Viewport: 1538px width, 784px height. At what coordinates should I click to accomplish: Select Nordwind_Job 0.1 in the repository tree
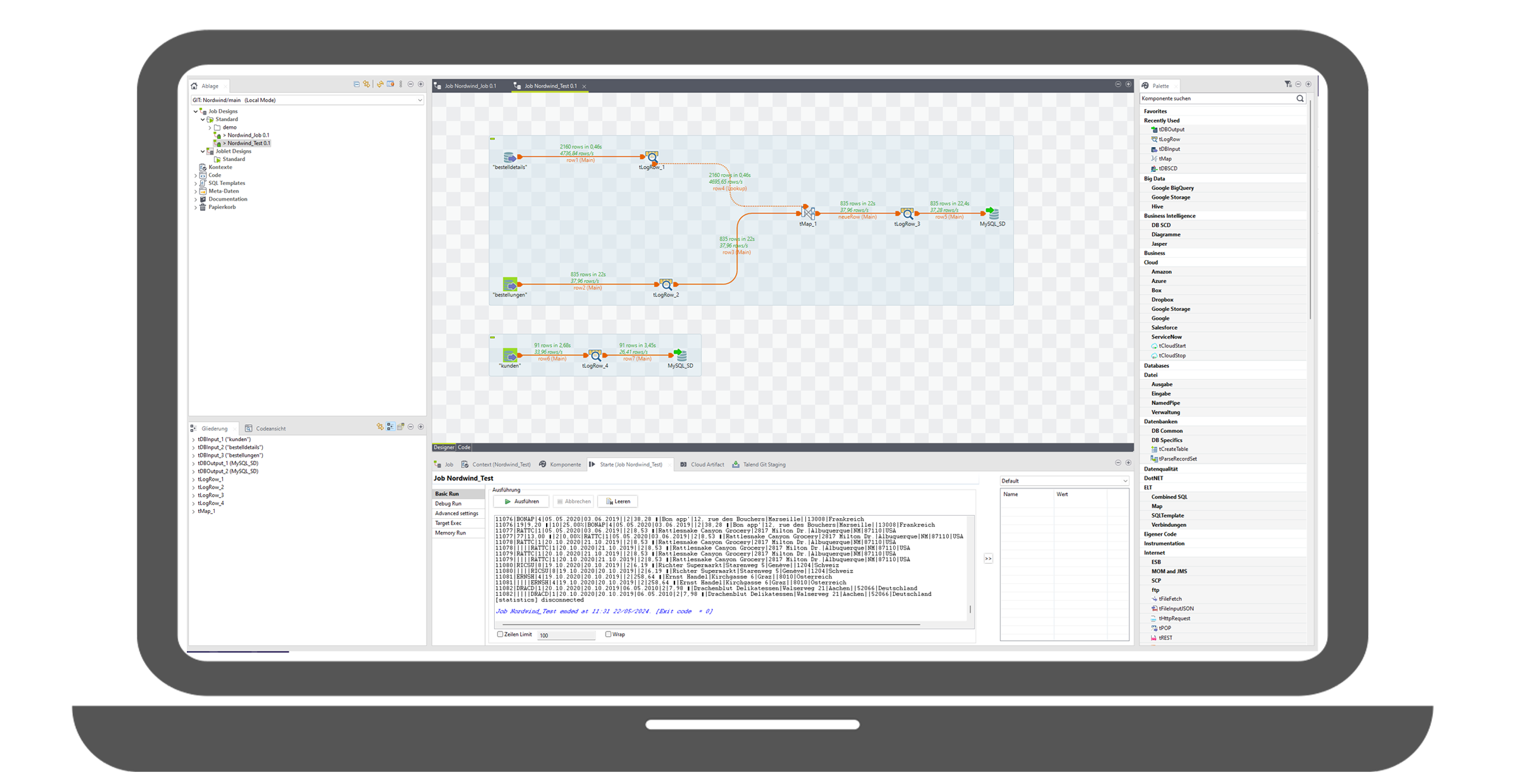[x=248, y=135]
